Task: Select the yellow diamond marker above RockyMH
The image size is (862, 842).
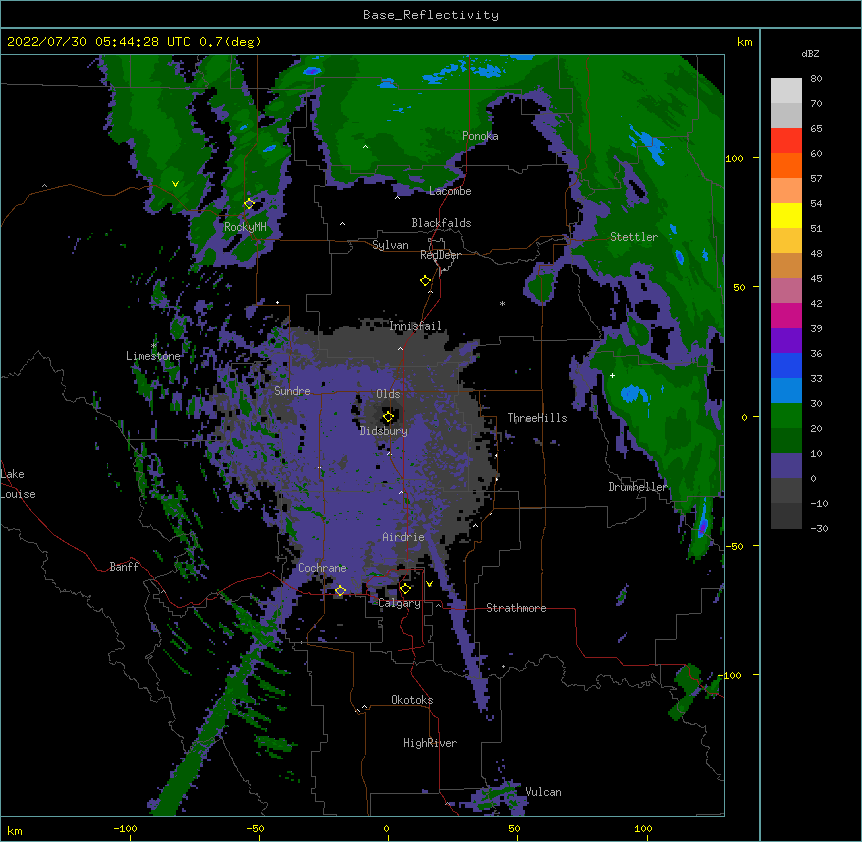Action: (249, 204)
